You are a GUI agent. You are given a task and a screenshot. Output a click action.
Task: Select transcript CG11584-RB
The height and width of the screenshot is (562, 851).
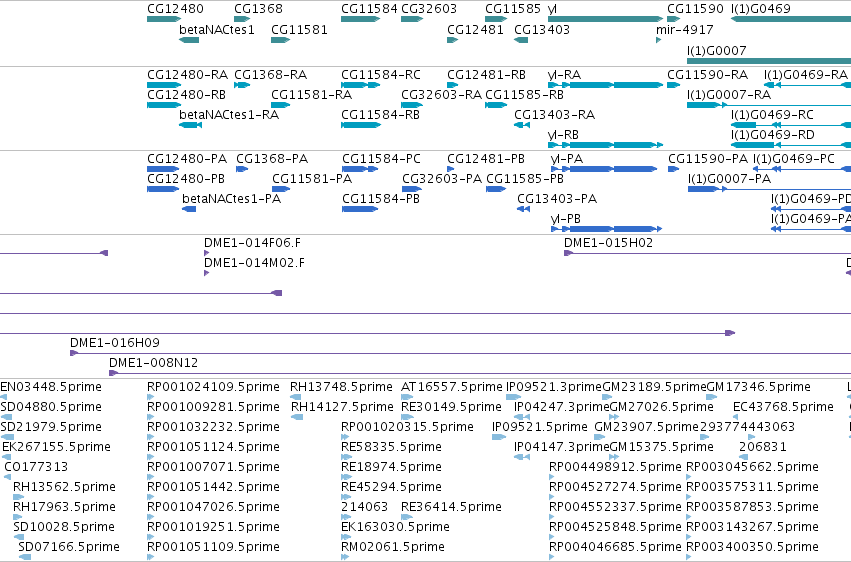click(x=361, y=125)
